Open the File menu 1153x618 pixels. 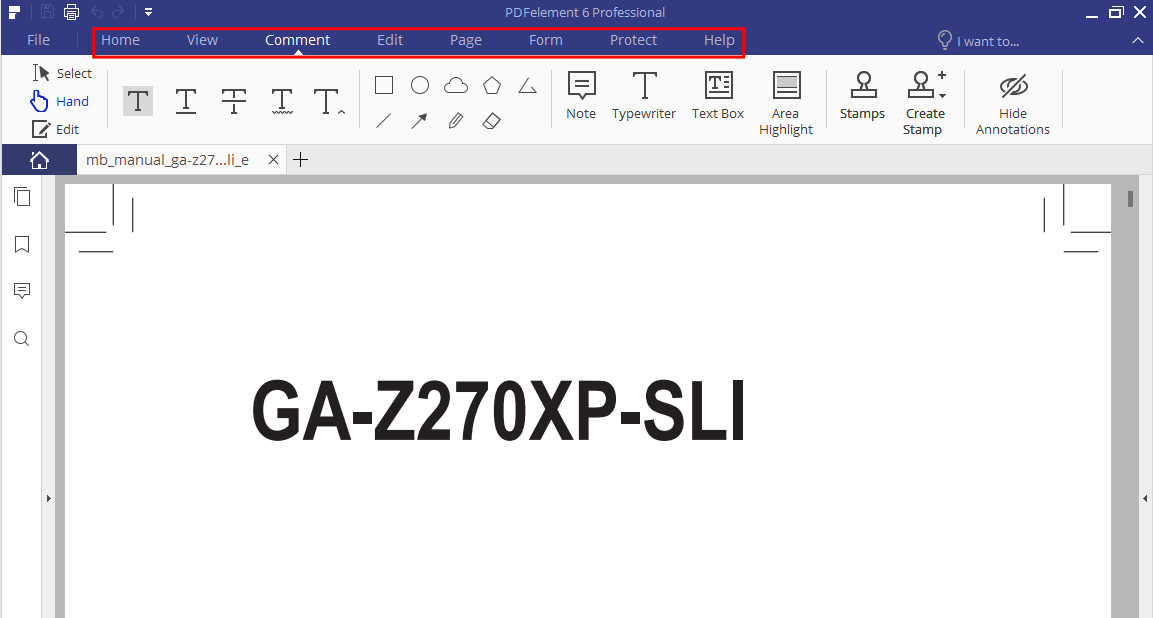[x=38, y=40]
